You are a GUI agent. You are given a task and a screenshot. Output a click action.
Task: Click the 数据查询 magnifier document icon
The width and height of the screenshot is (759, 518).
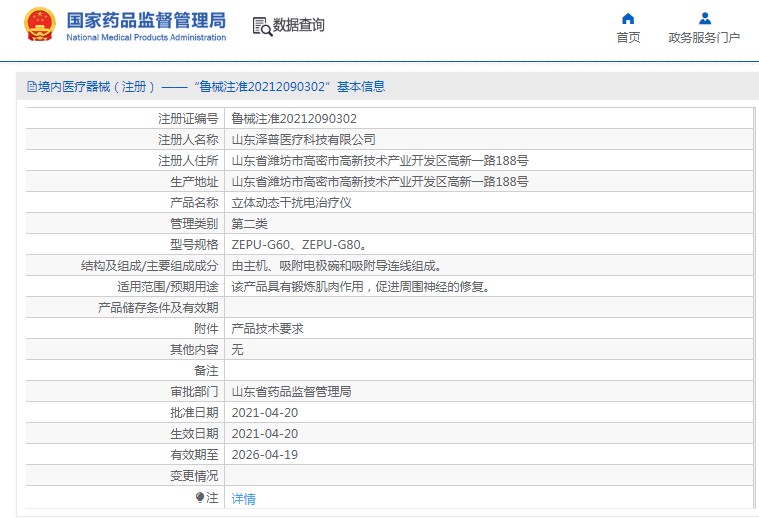(262, 27)
